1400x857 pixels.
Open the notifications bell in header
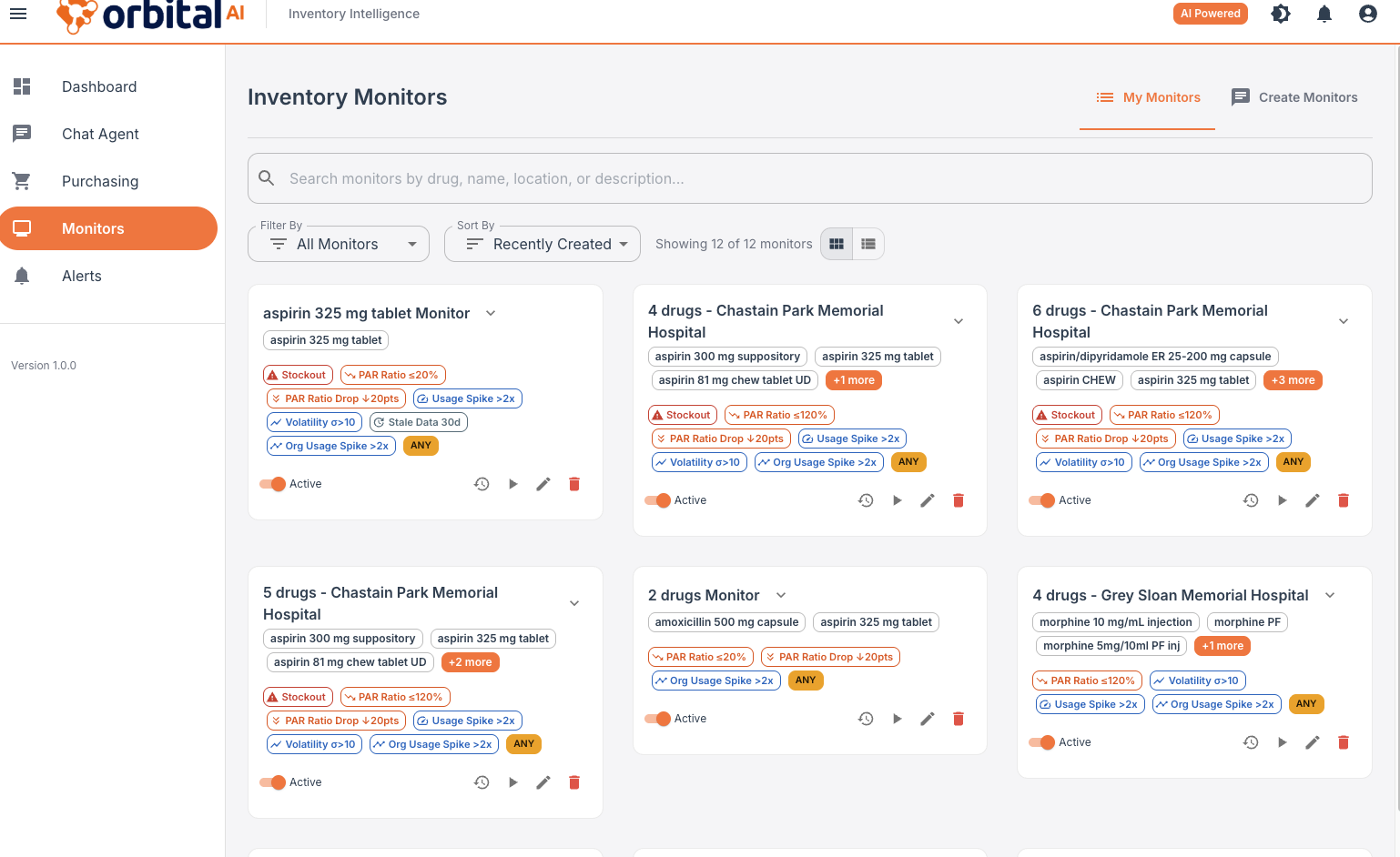(1324, 14)
